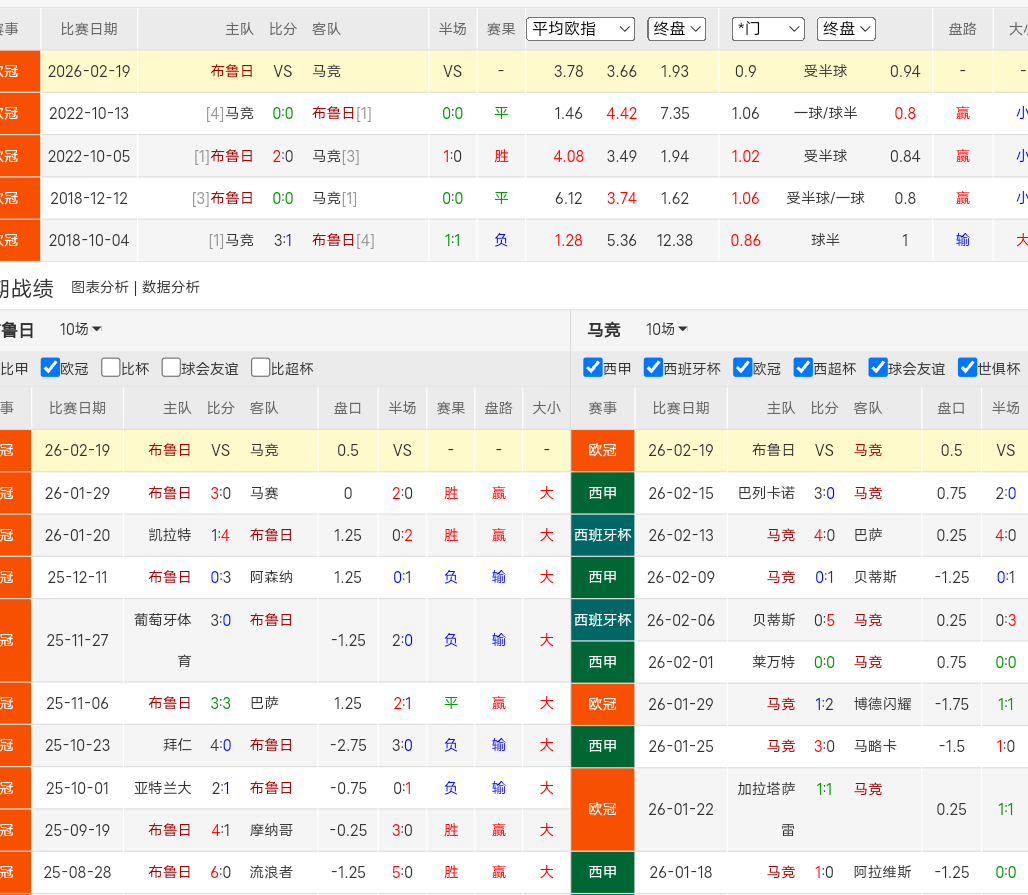Image resolution: width=1028 pixels, height=895 pixels.
Task: Uncheck the 西甲 league filter checkbox
Action: tap(593, 368)
